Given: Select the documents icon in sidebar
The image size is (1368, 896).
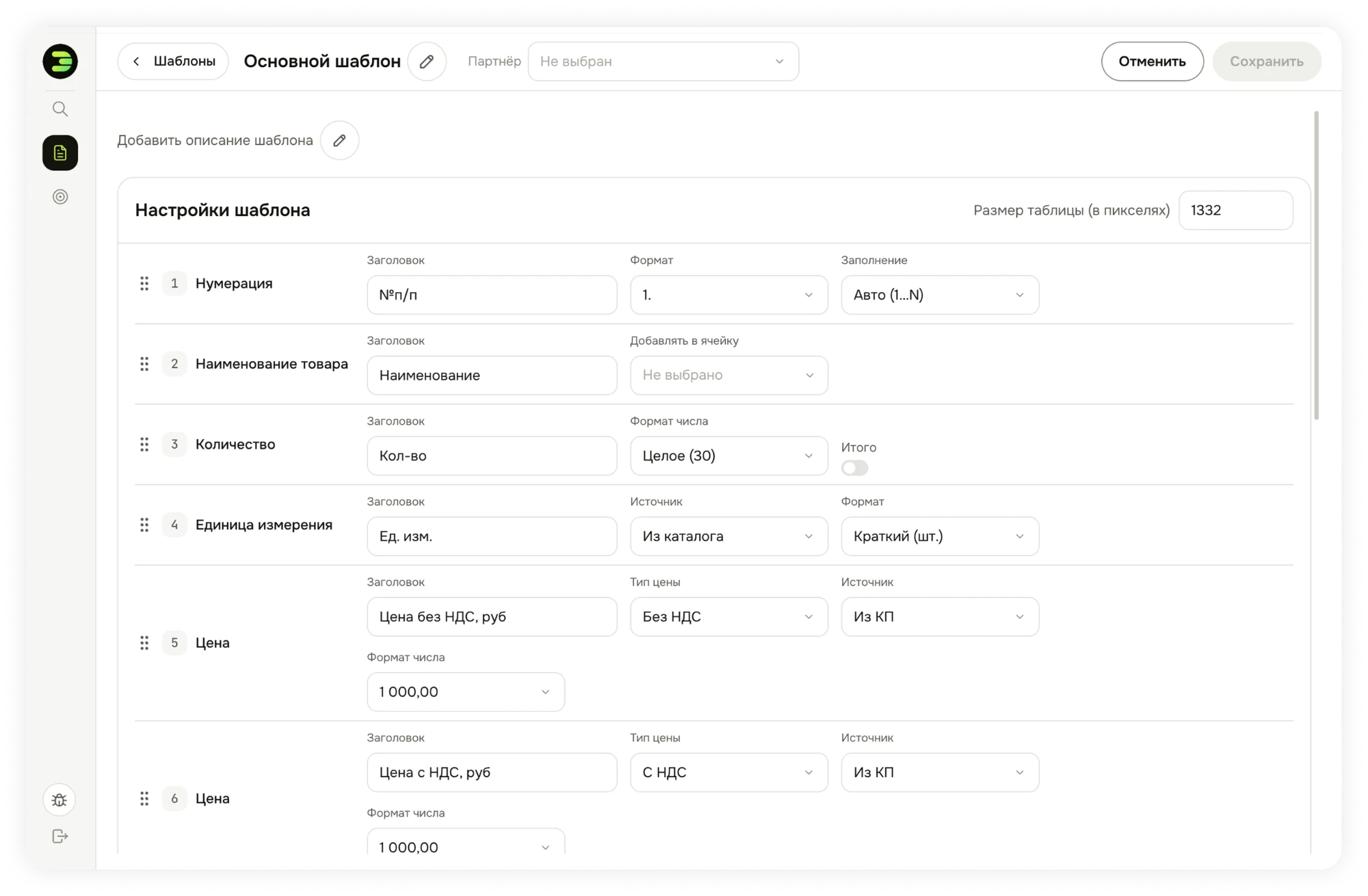Looking at the screenshot, I should pos(60,153).
